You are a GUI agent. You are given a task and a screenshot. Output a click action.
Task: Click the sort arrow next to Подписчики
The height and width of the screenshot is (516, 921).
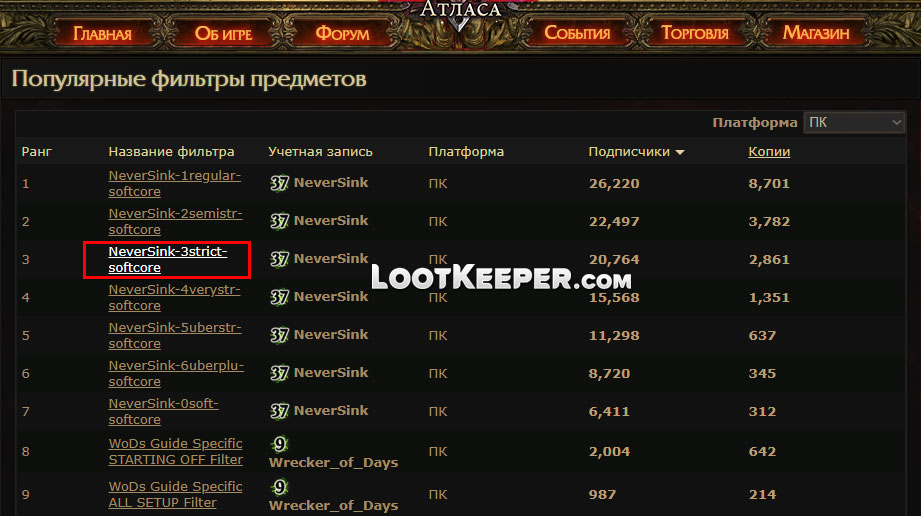point(680,152)
